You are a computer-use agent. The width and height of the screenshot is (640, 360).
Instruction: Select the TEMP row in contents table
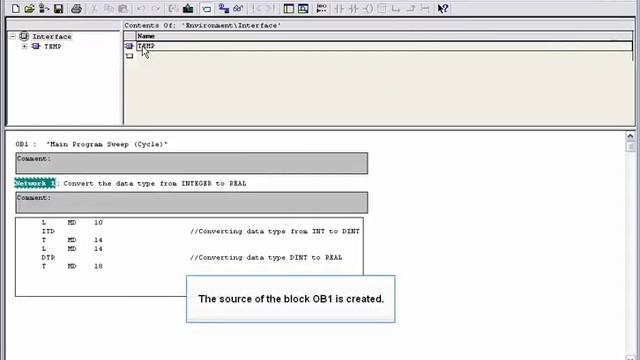click(x=384, y=46)
